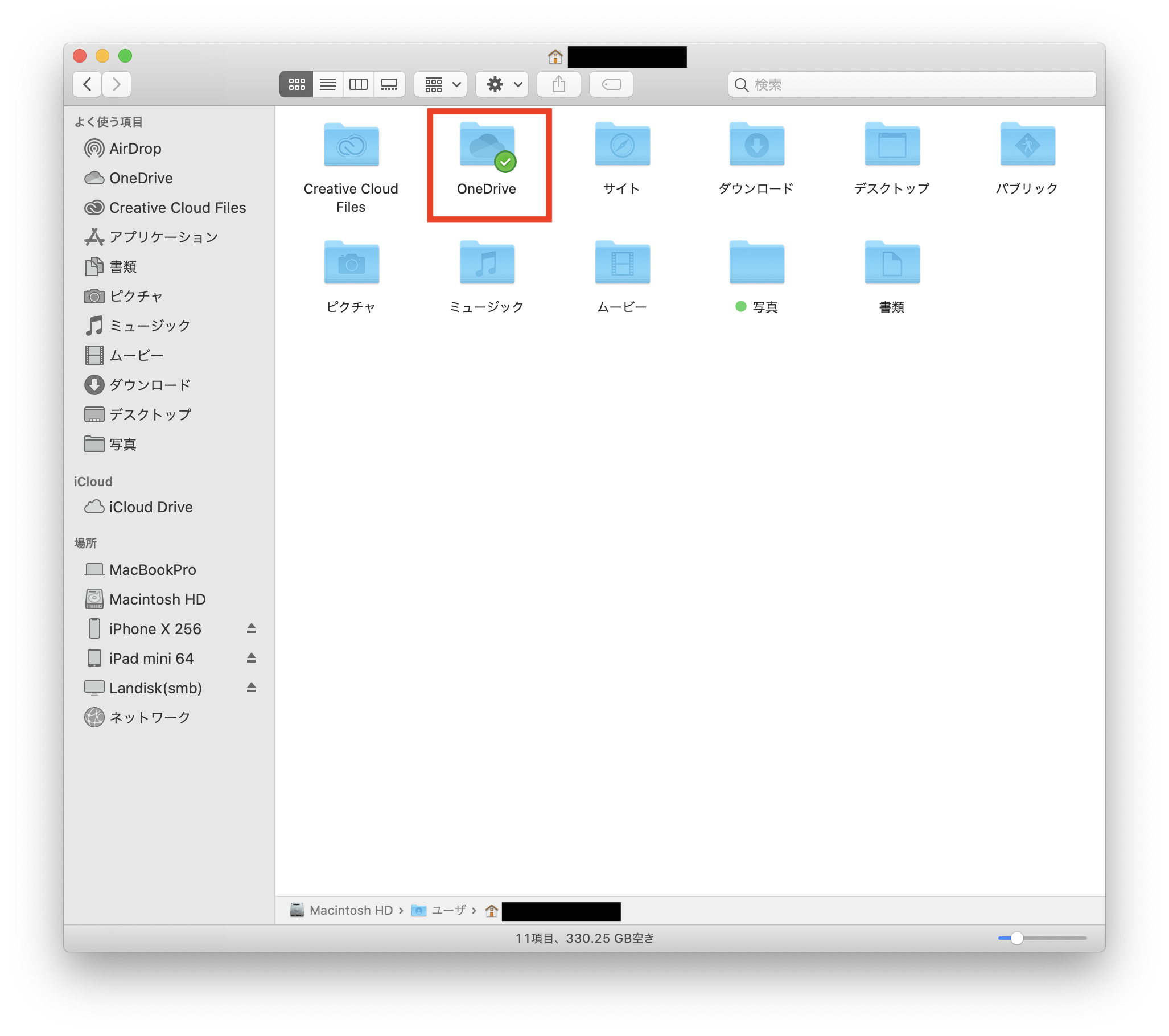Open the ダウンロード folder icon in grid
Viewport: 1169px width, 1036px height.
756,146
